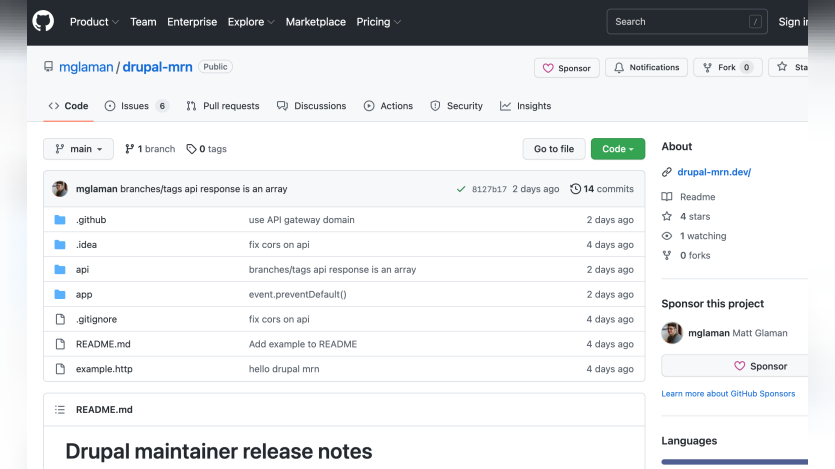Viewport: 835px width, 469px height.
Task: Open commit message 'event.preventDefault()'
Action: 298,294
